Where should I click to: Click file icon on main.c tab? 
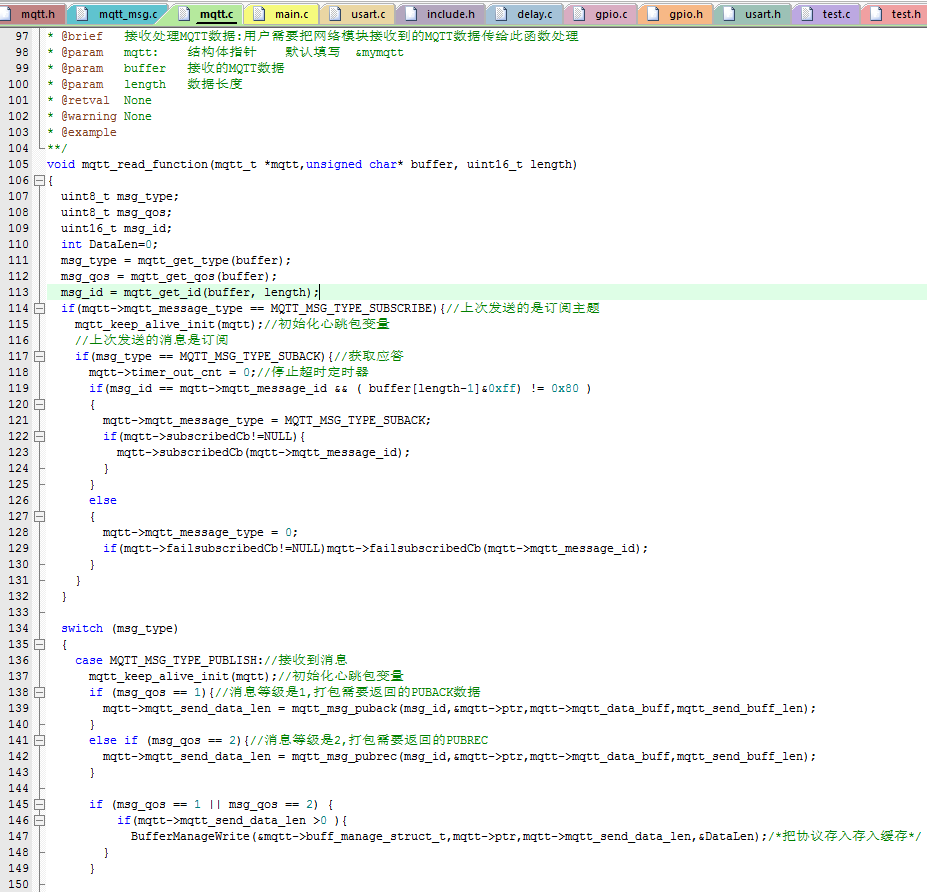click(259, 14)
